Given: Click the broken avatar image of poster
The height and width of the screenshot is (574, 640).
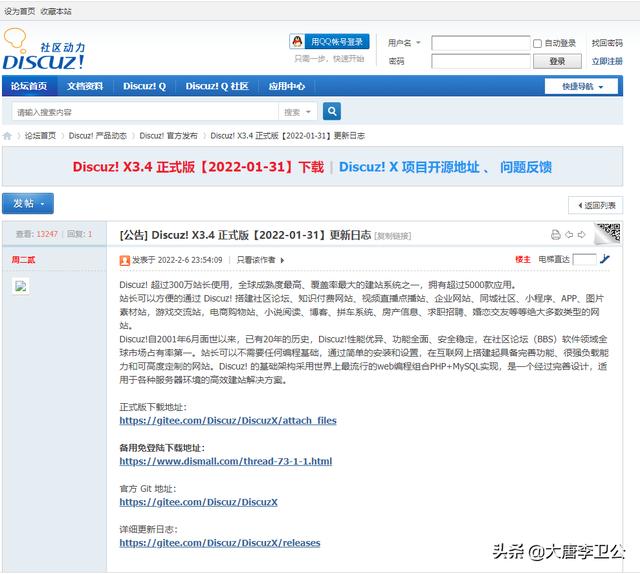Looking at the screenshot, I should click(20, 286).
